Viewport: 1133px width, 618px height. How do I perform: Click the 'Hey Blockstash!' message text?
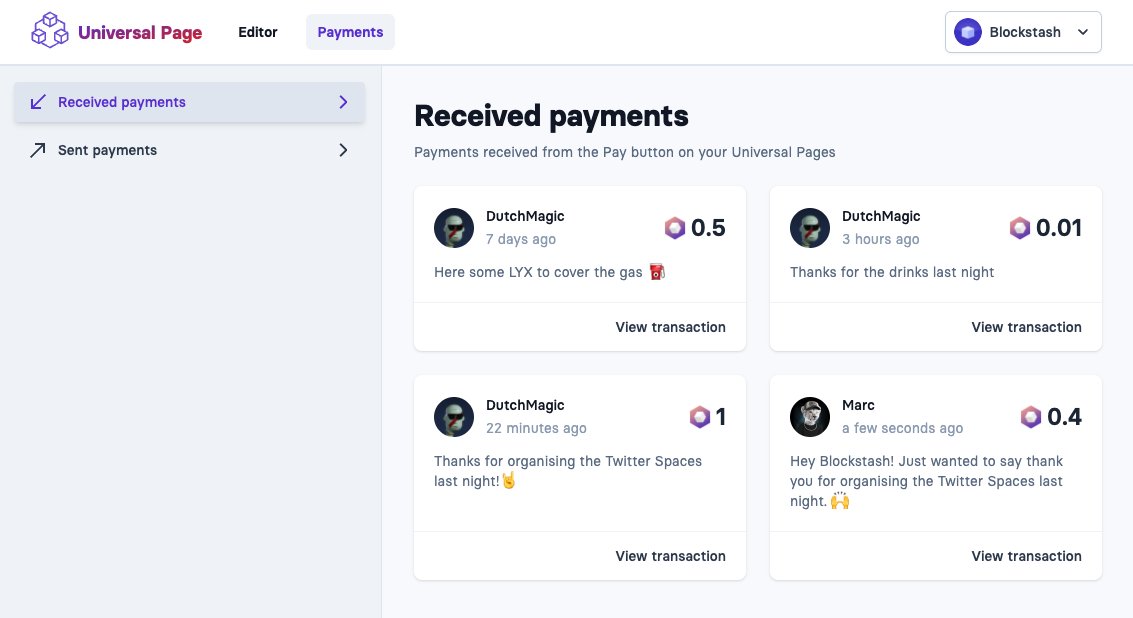[x=926, y=481]
